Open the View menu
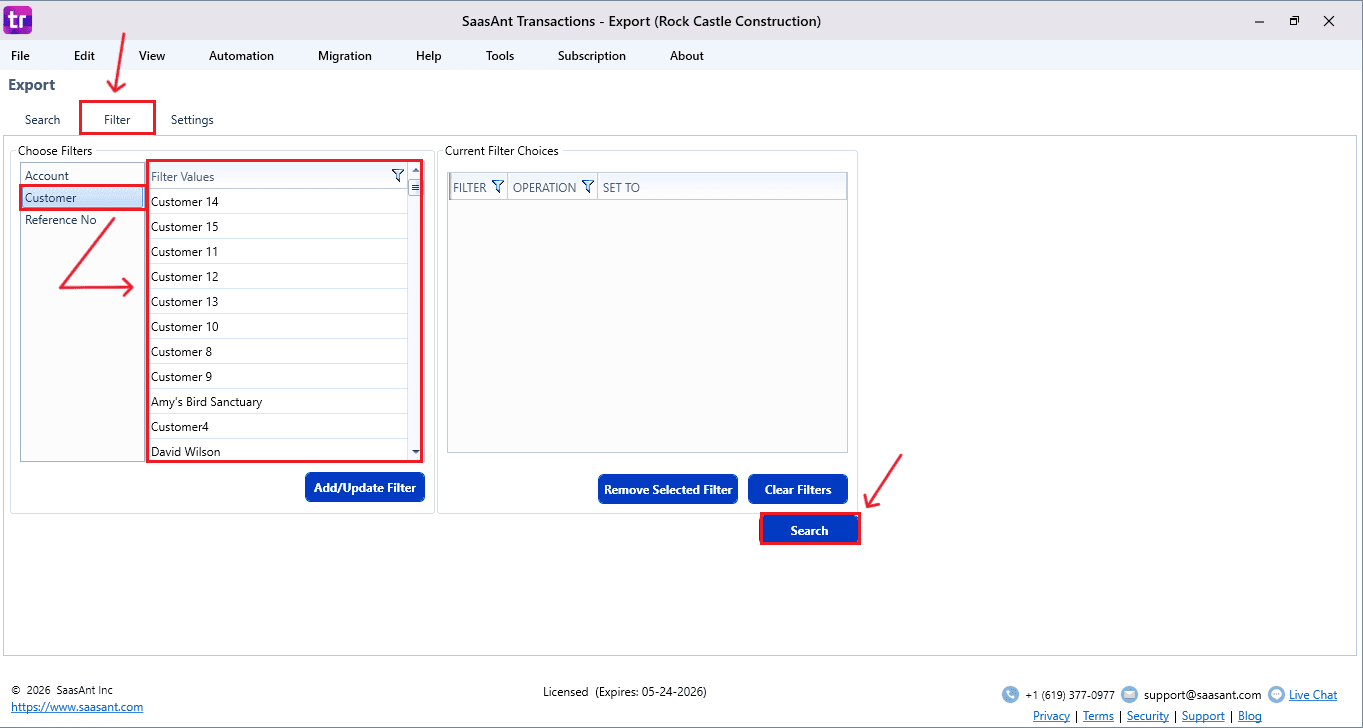 [152, 56]
